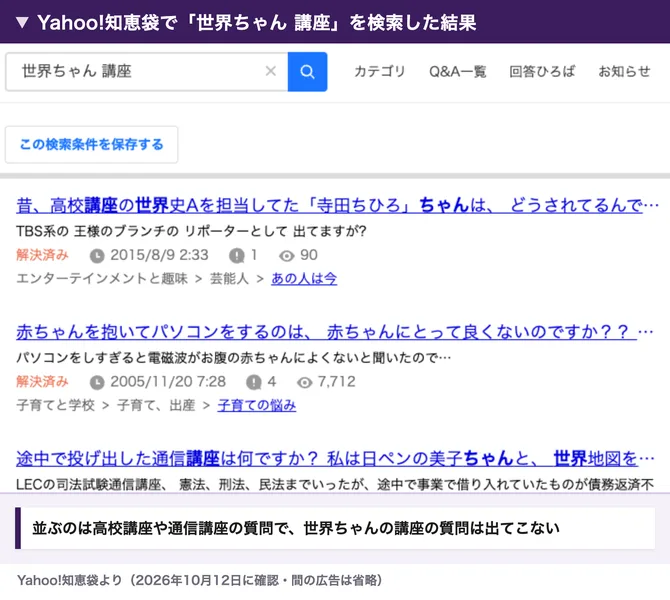The height and width of the screenshot is (600, 670).
Task: Click the blue magnifier search button
Action: click(x=307, y=72)
